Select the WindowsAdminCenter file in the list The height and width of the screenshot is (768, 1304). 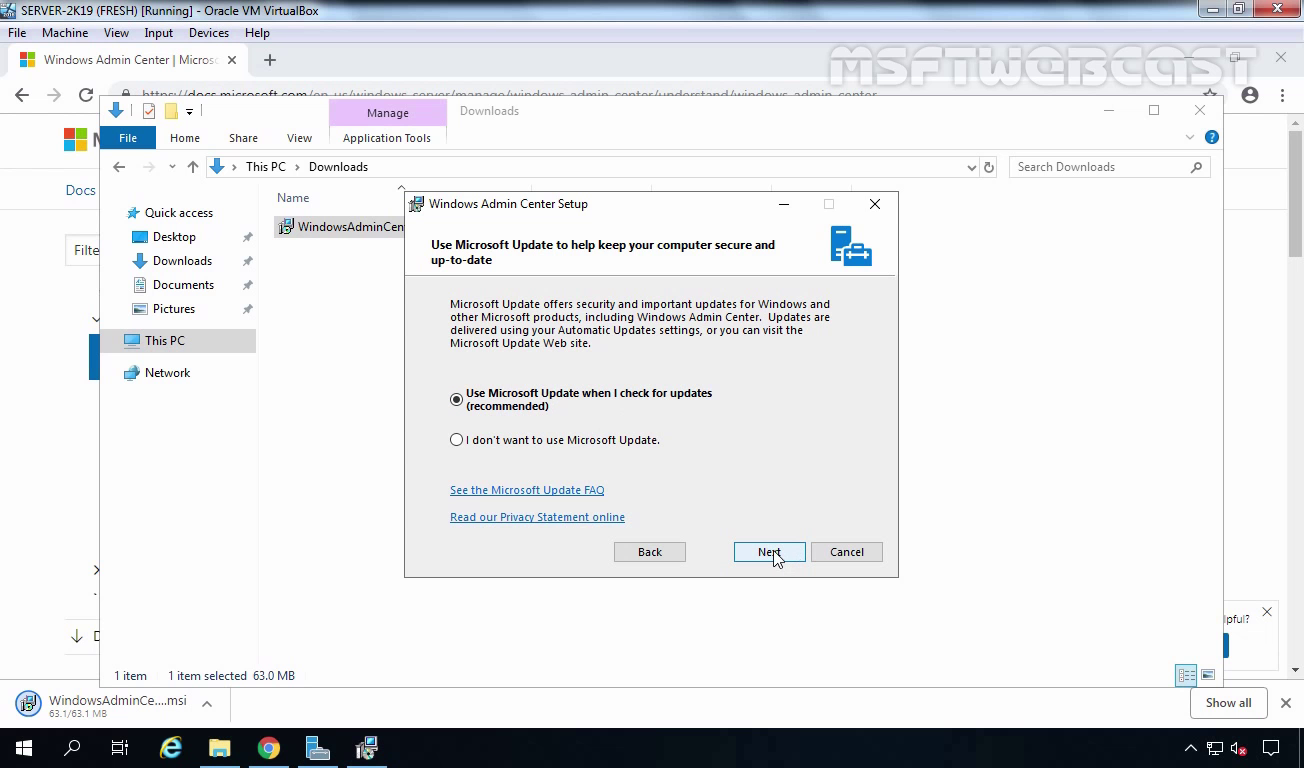[340, 227]
